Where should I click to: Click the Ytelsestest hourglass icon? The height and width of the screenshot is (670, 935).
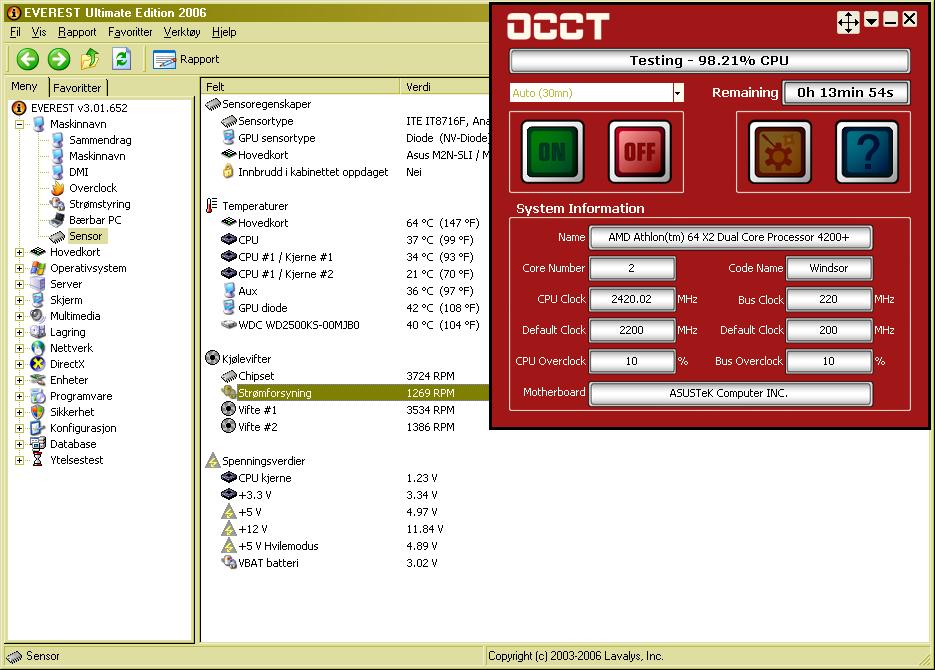point(38,460)
